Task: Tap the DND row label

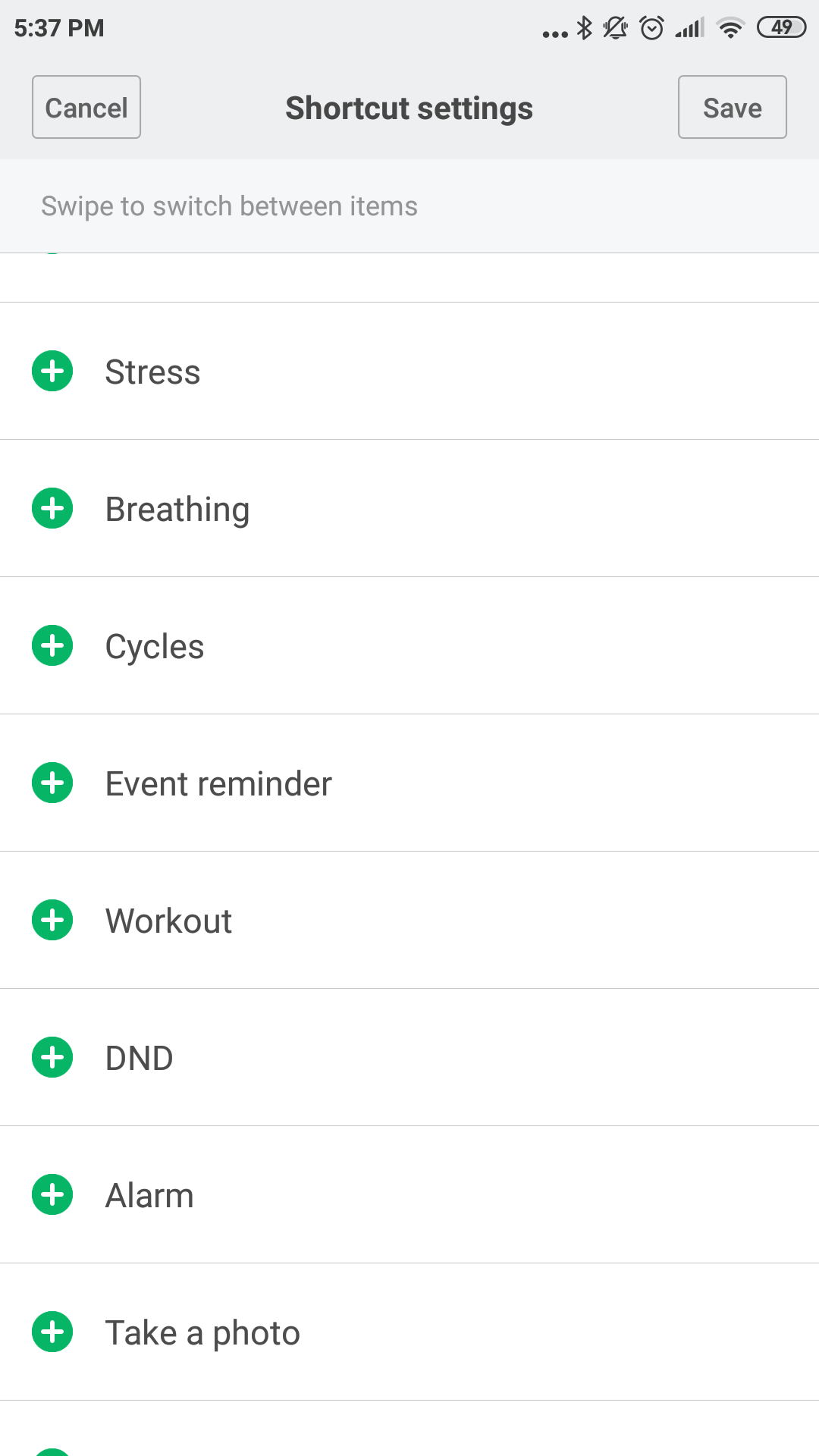Action: (x=140, y=1059)
